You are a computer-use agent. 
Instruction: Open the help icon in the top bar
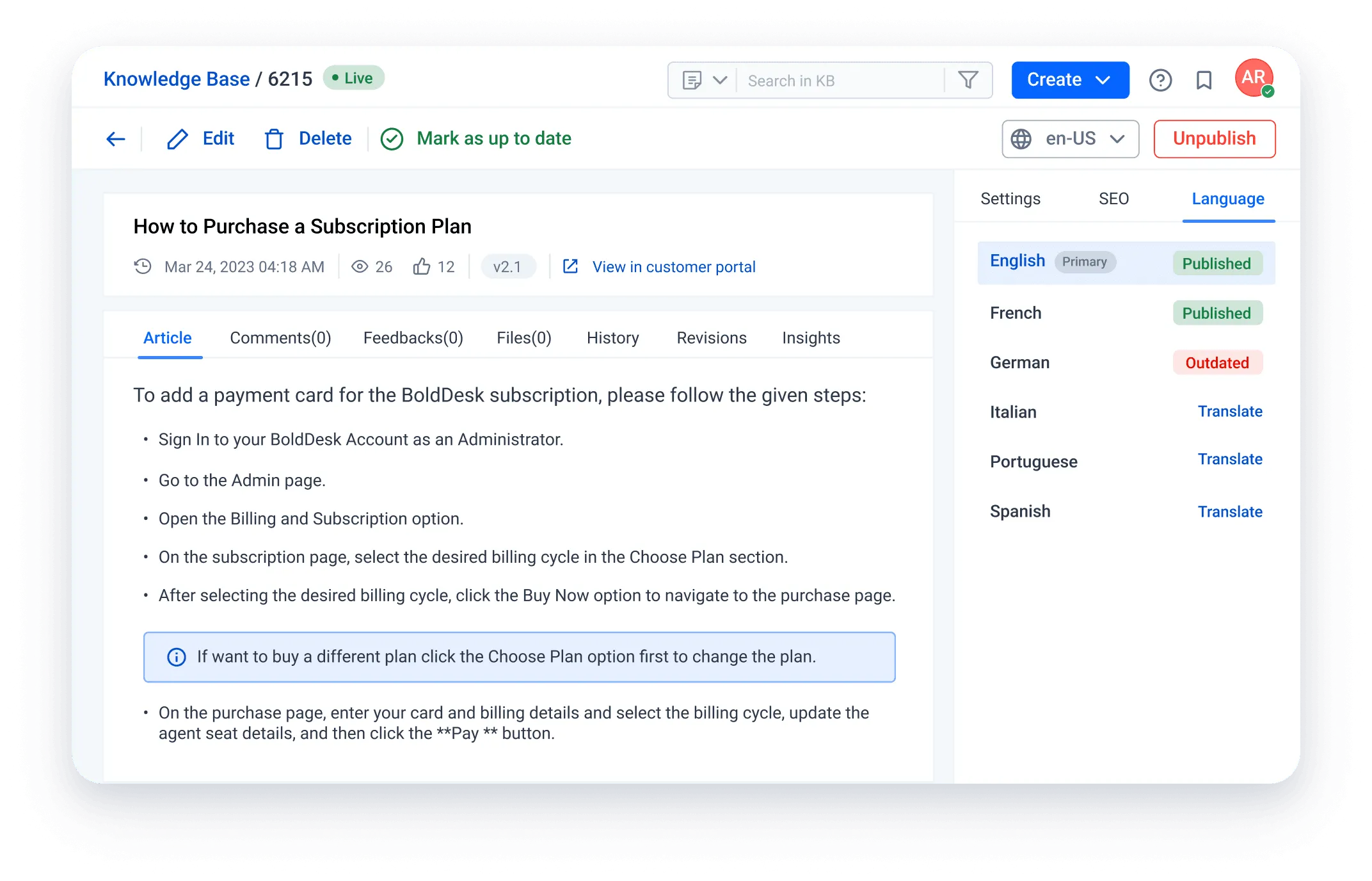pos(1161,80)
